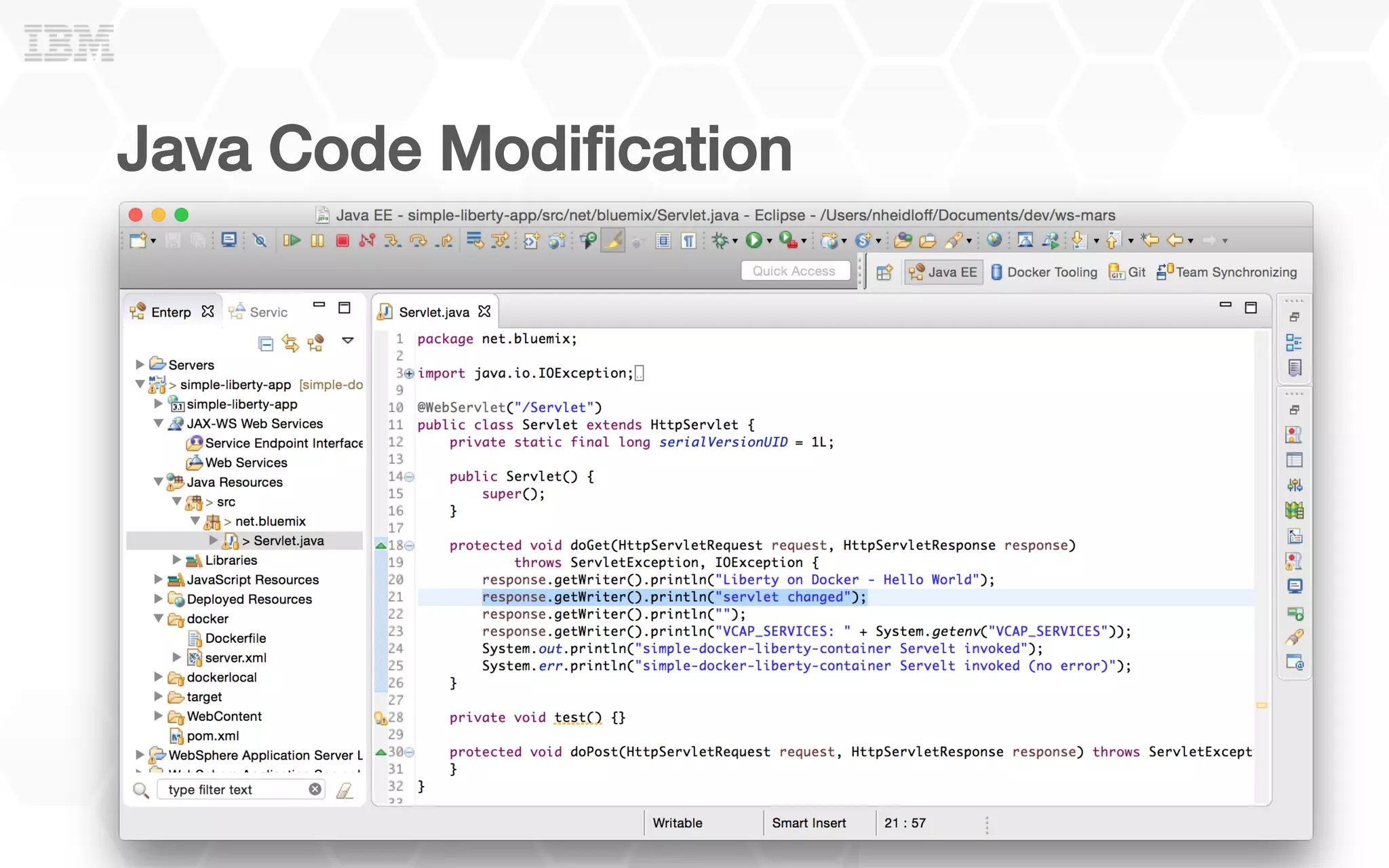
Task: Click the Use Step Filters icon
Action: click(x=501, y=240)
